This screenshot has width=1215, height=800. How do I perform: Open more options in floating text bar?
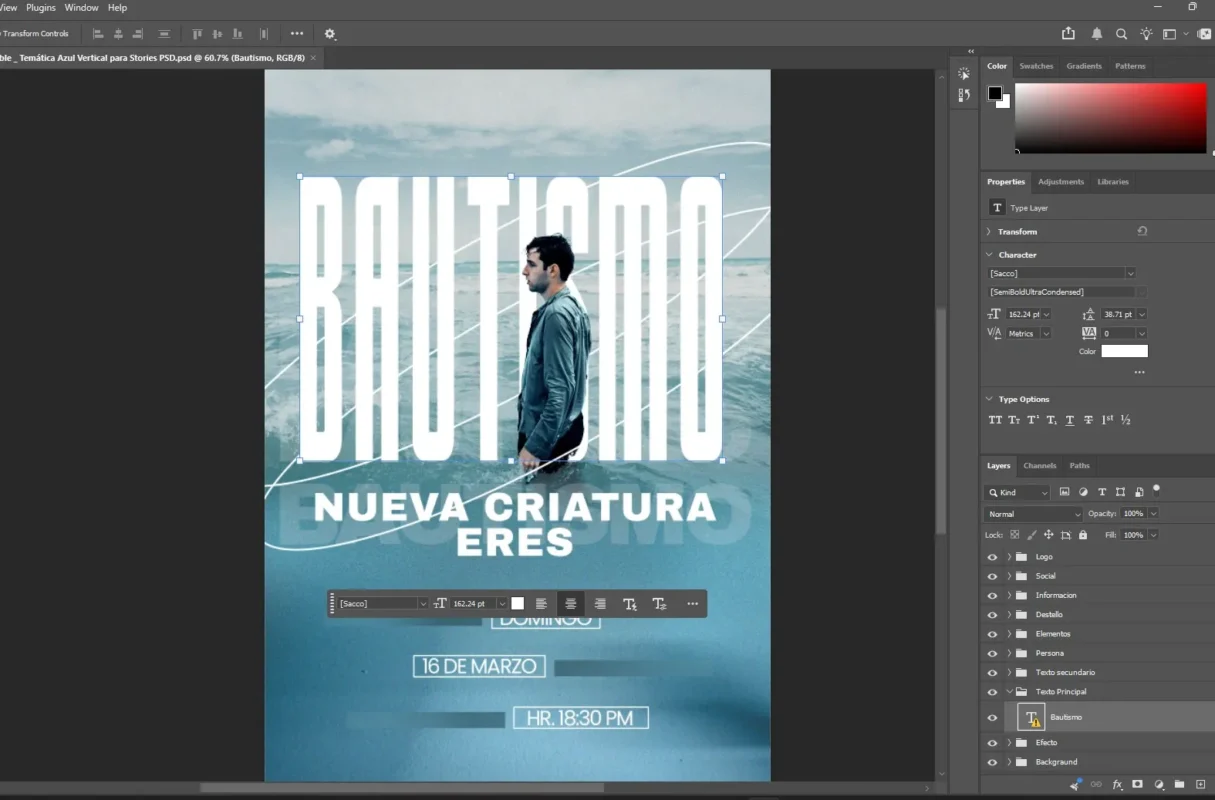point(692,604)
